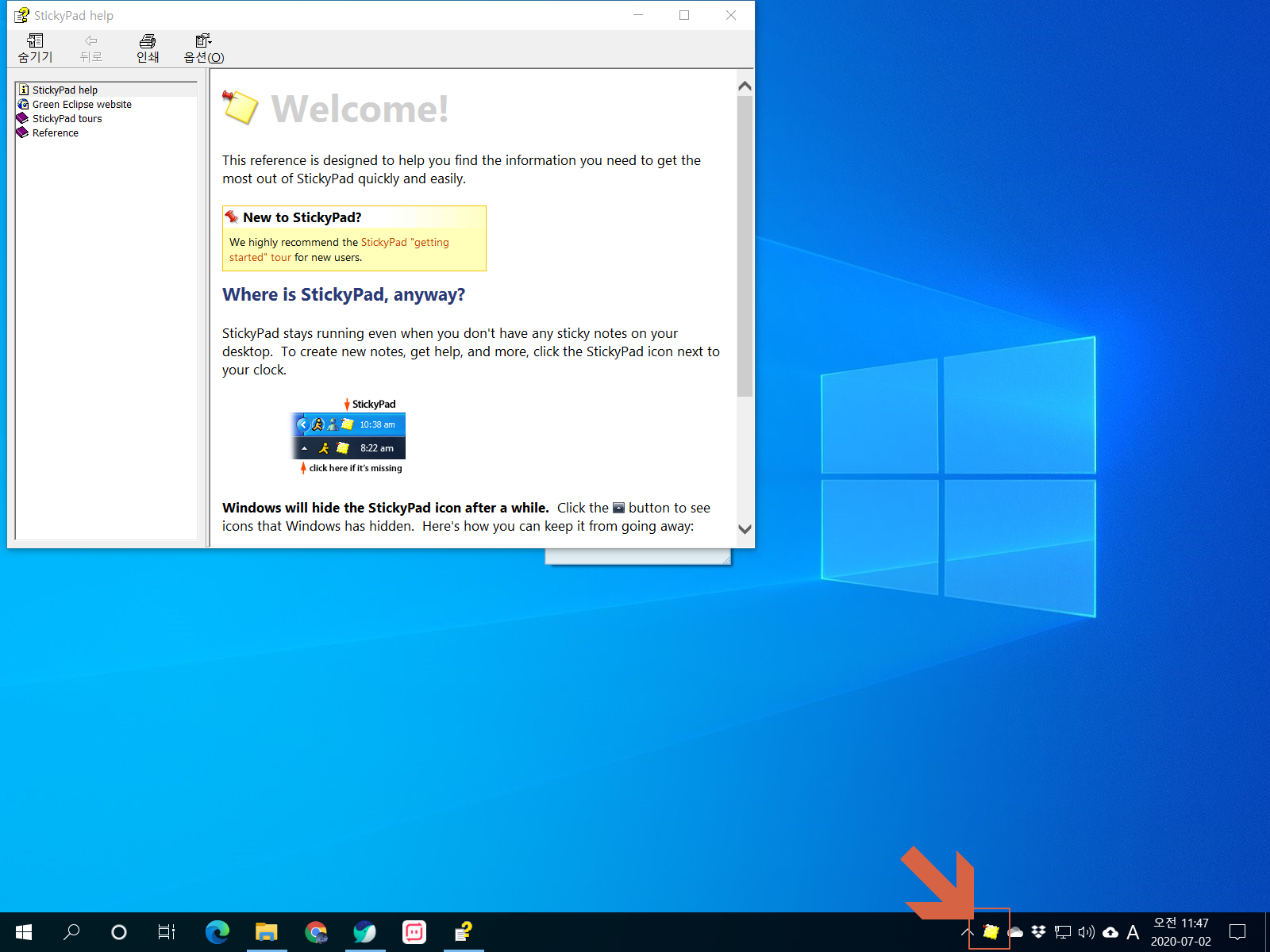The height and width of the screenshot is (952, 1270).
Task: Minimize the StickyPad help window
Action: (x=638, y=15)
